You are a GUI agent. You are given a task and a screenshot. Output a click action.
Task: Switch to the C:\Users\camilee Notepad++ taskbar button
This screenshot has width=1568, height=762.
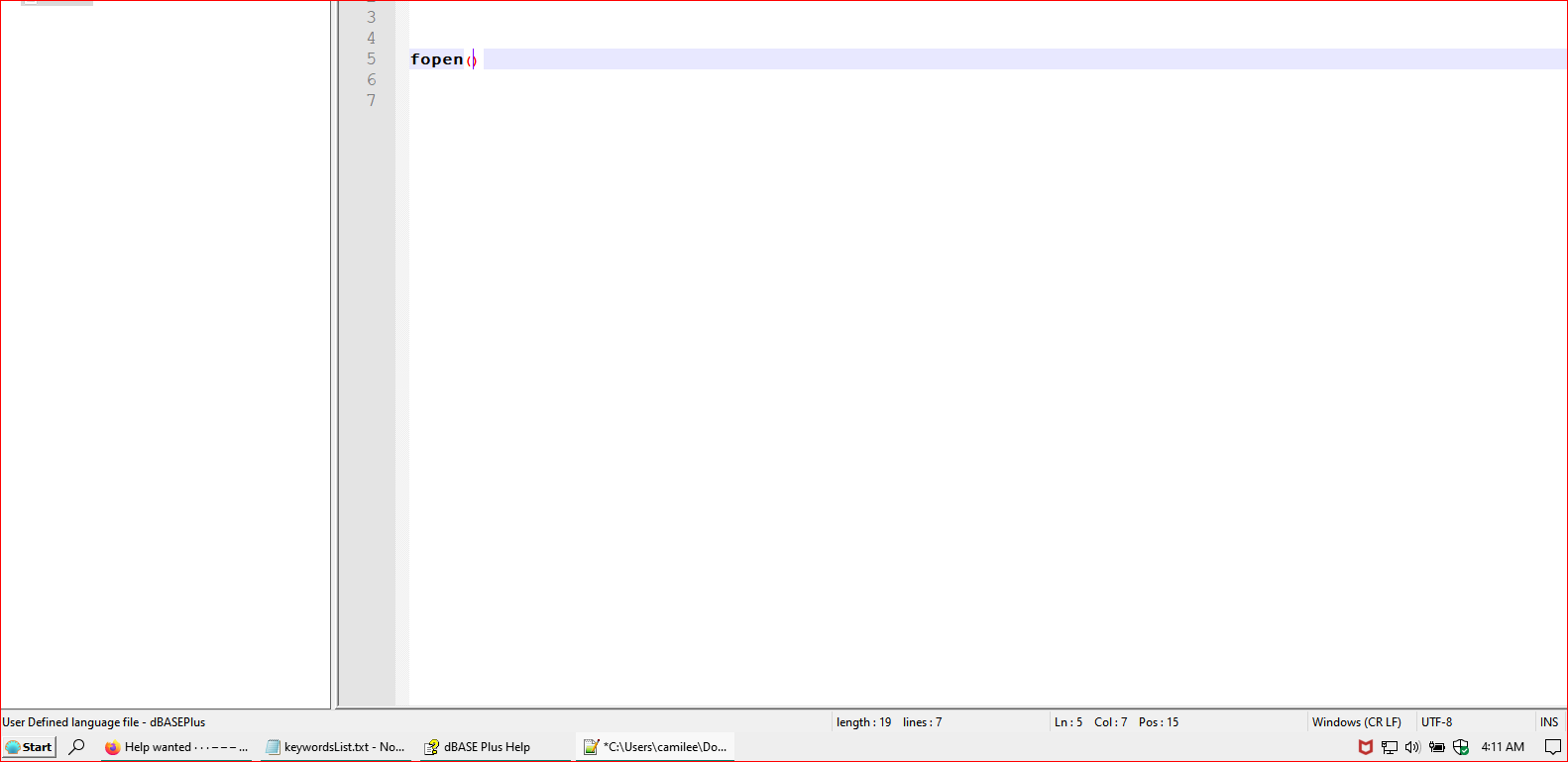[655, 747]
